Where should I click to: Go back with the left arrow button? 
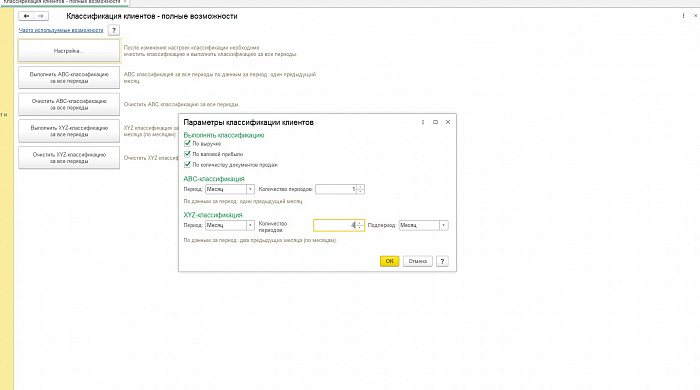pyautogui.click(x=26, y=16)
